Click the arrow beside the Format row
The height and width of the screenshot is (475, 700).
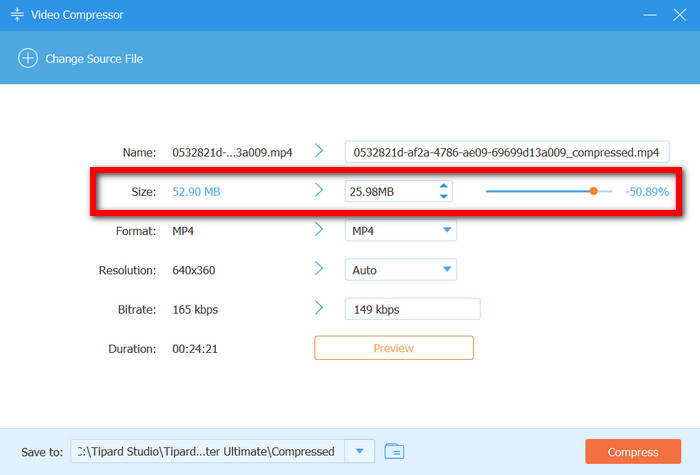(x=319, y=230)
